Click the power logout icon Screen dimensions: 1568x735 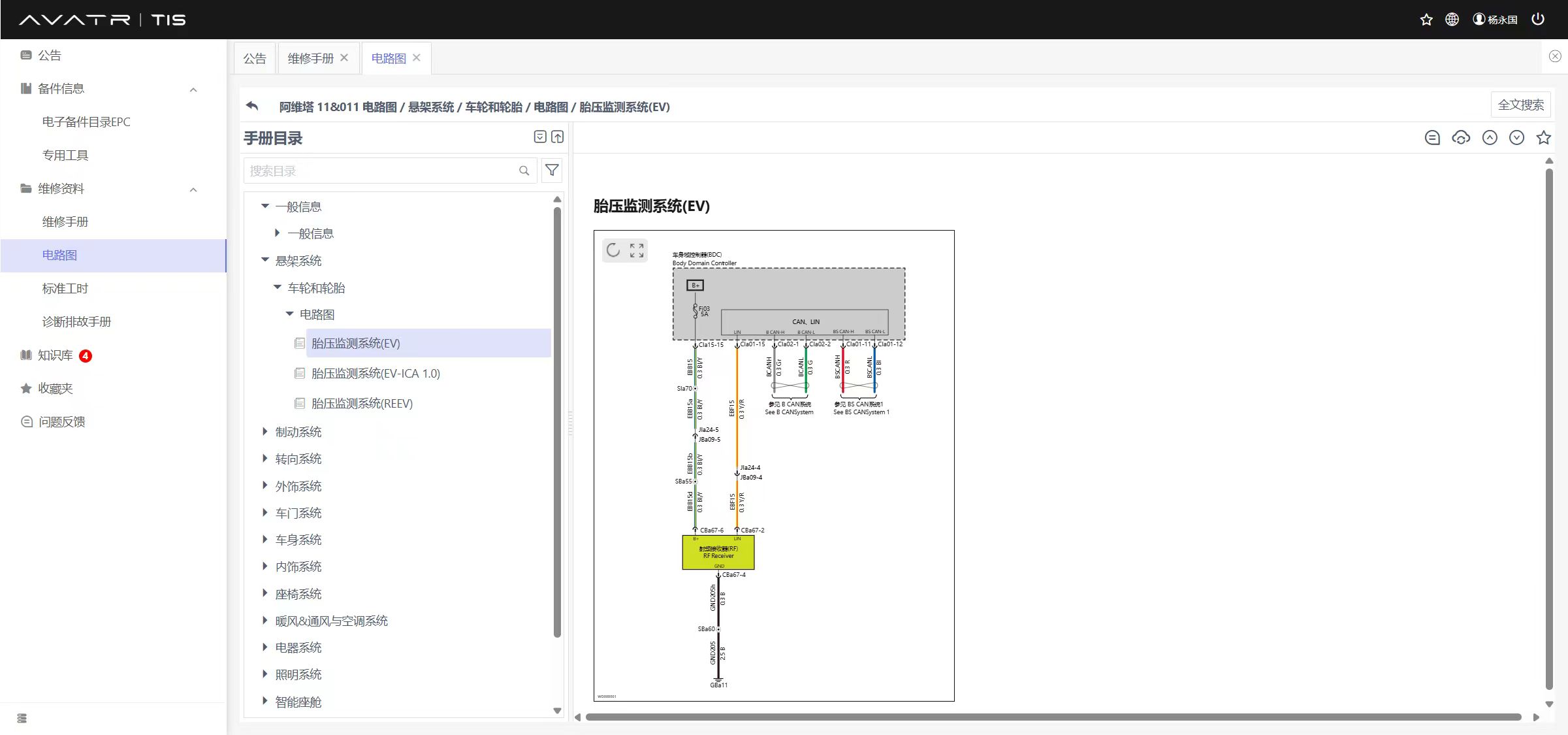coord(1538,20)
